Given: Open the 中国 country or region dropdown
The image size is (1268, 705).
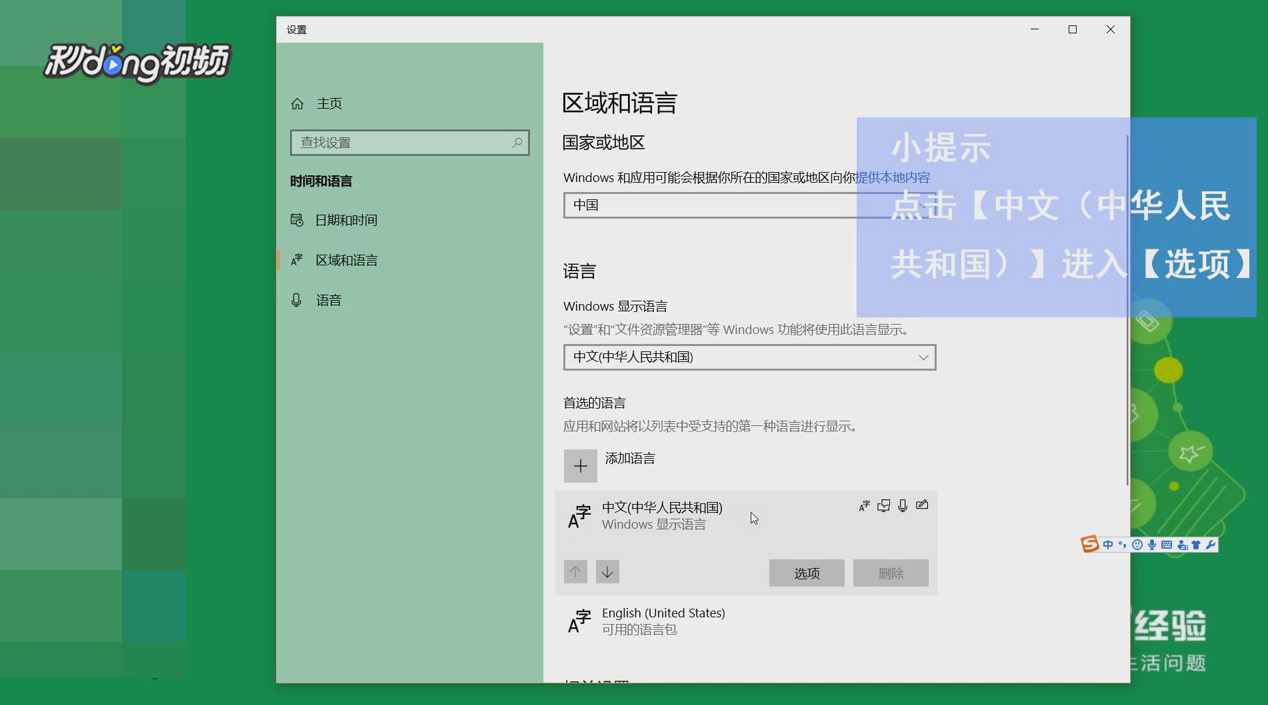Looking at the screenshot, I should click(x=749, y=205).
